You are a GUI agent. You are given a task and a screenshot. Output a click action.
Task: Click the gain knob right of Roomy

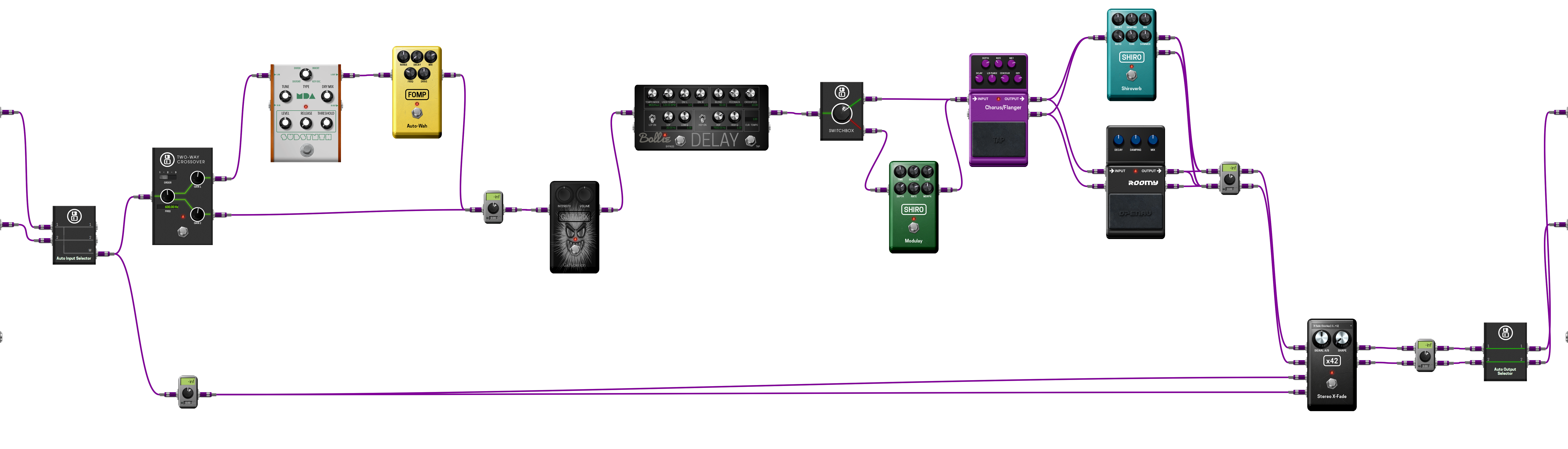1230,179
